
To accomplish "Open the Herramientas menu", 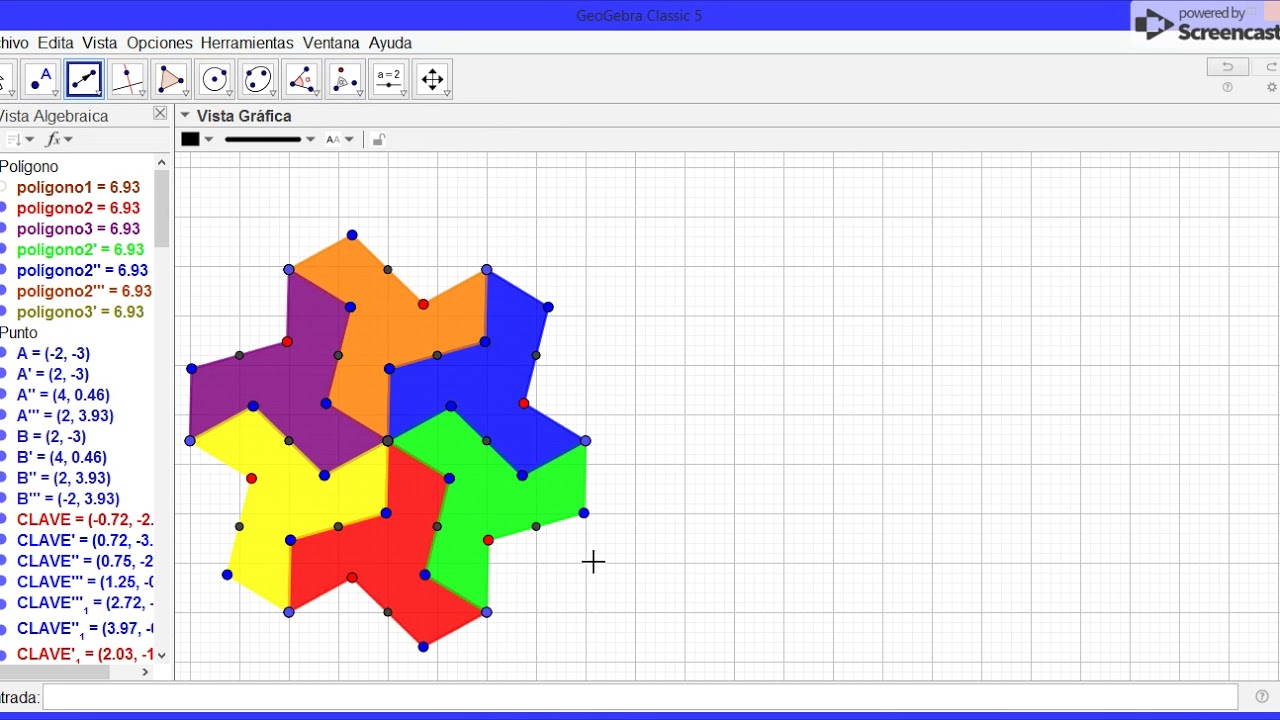I will pyautogui.click(x=247, y=43).
